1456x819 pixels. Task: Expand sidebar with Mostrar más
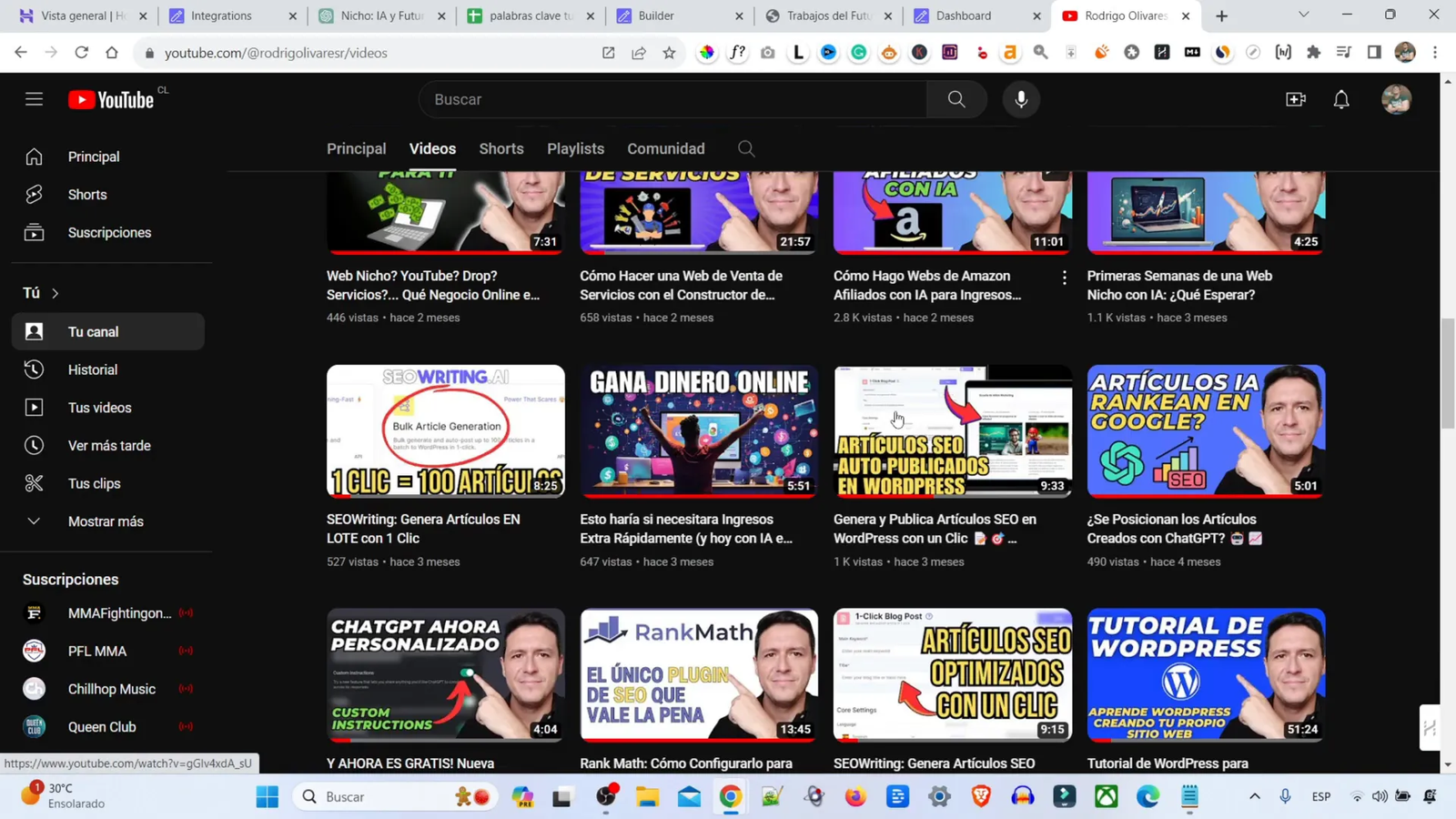(106, 521)
